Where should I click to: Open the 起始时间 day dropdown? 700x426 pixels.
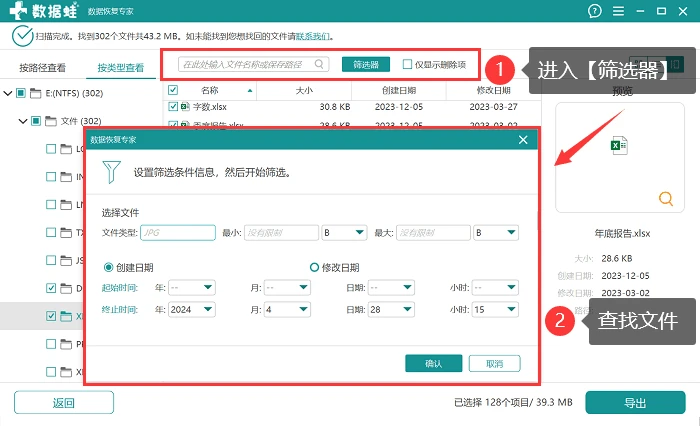[x=391, y=287]
